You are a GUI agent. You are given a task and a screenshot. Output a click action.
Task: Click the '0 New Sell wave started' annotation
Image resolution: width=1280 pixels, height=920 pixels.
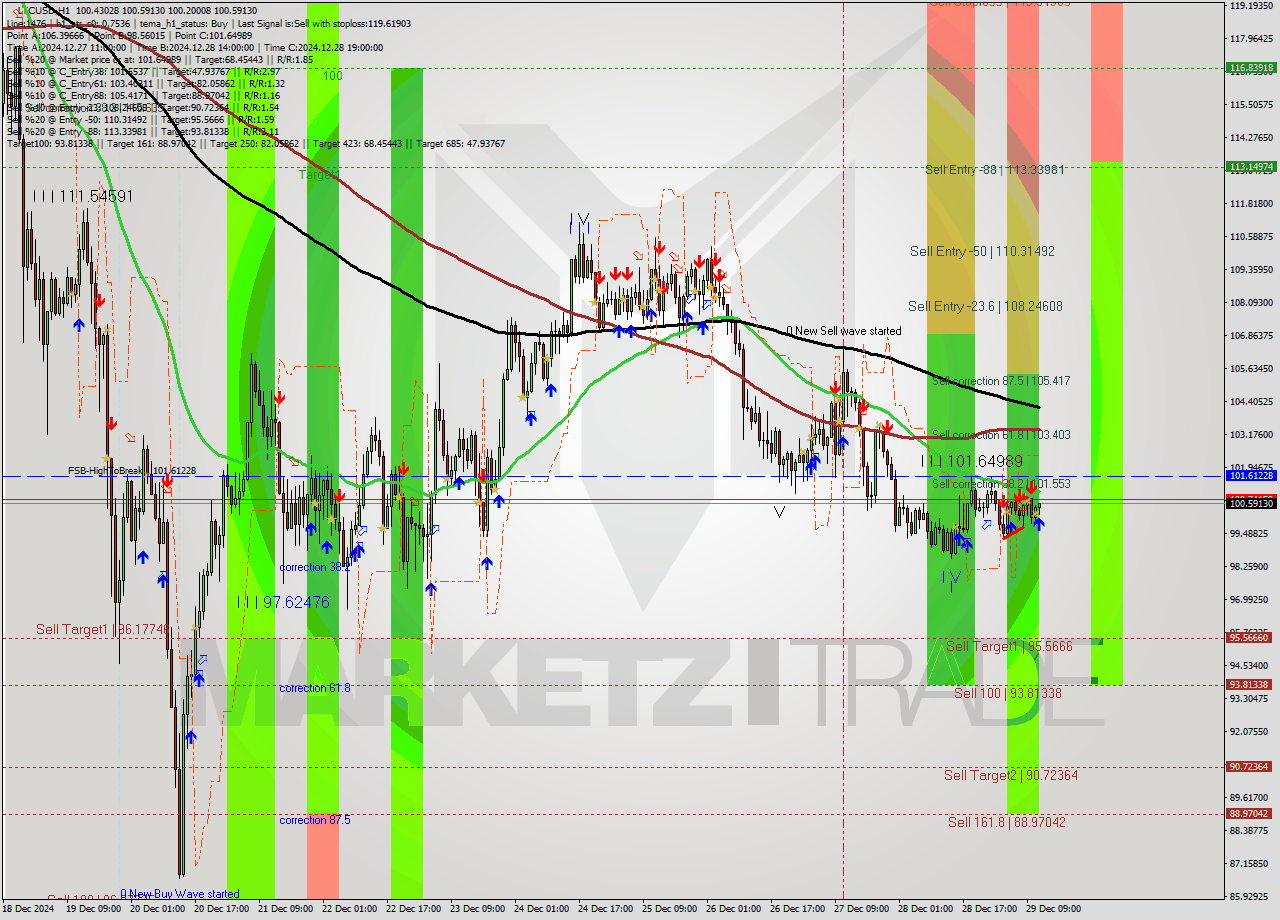843,331
